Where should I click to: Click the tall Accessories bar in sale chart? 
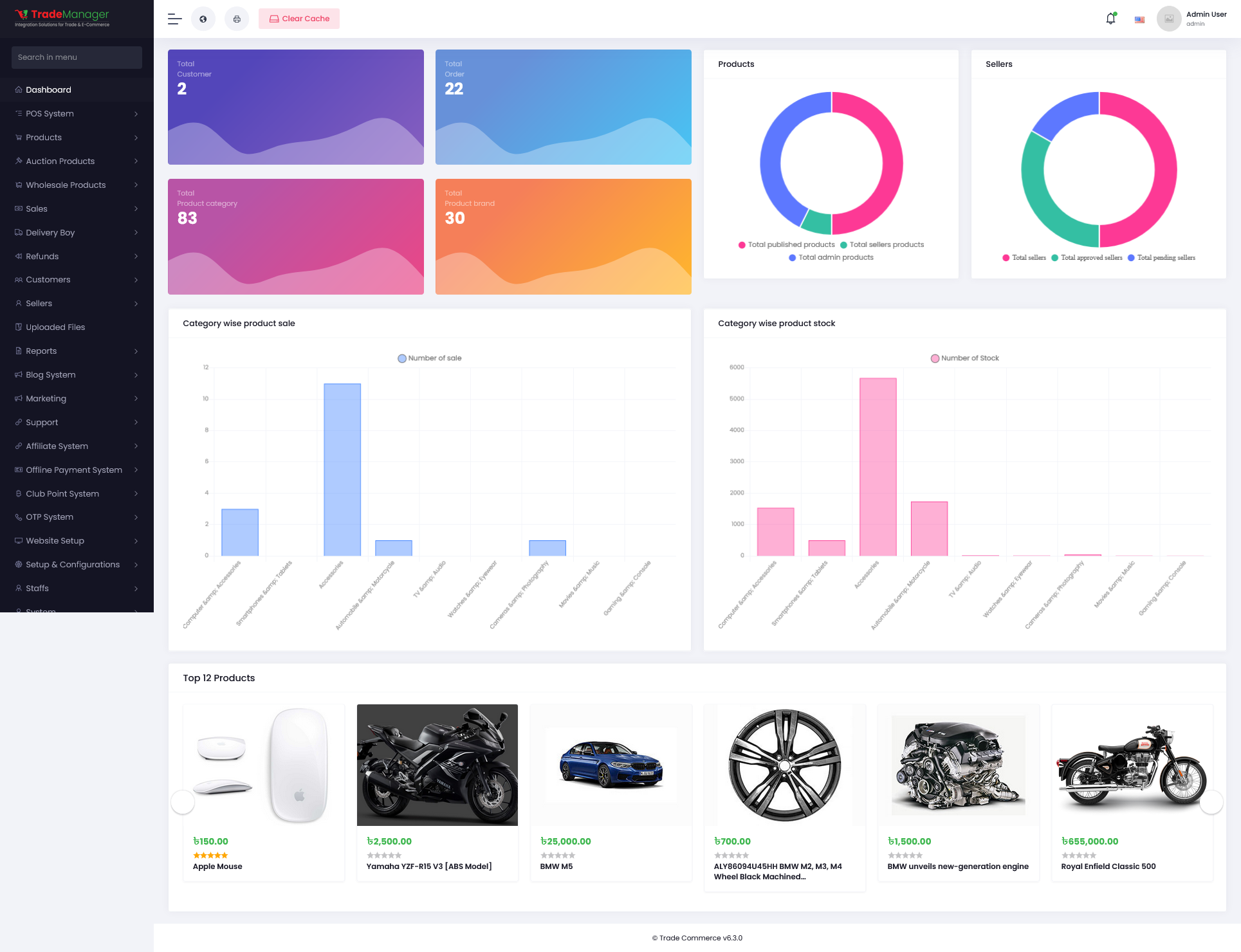point(342,470)
